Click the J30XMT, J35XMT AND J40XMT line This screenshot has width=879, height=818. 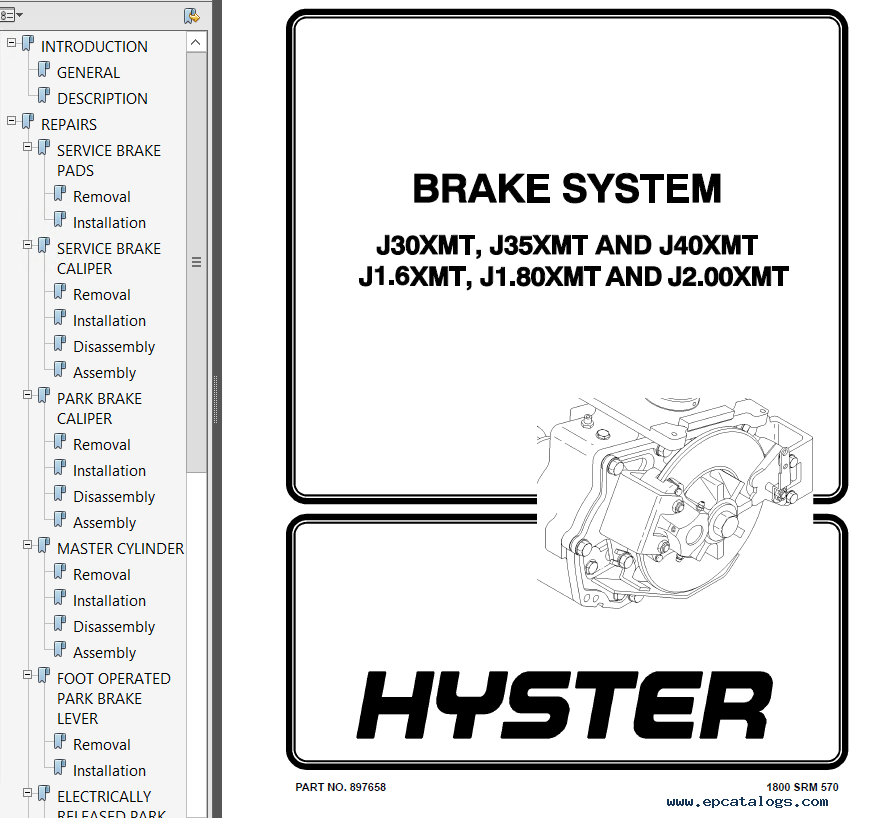(567, 246)
